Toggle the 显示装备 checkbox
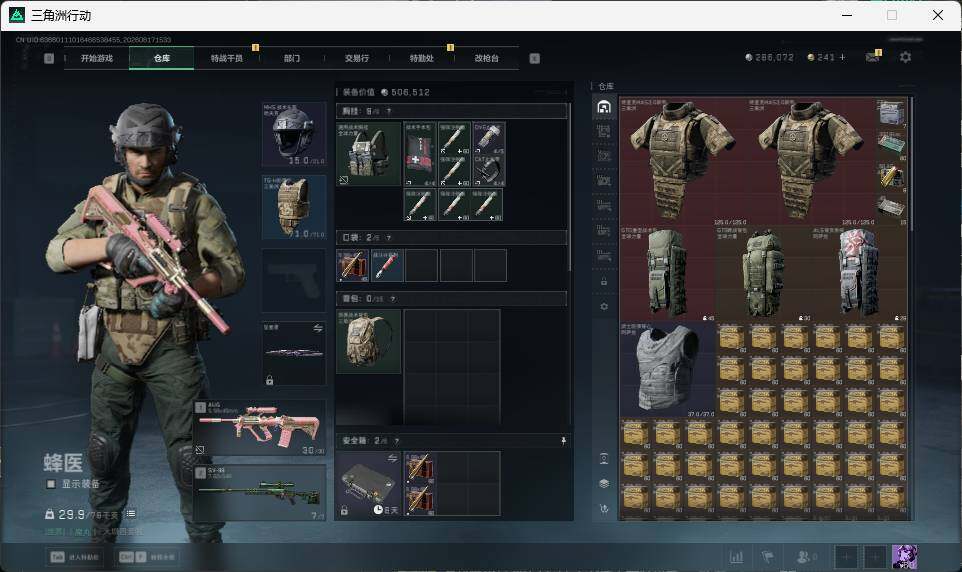The image size is (962, 572). point(51,484)
